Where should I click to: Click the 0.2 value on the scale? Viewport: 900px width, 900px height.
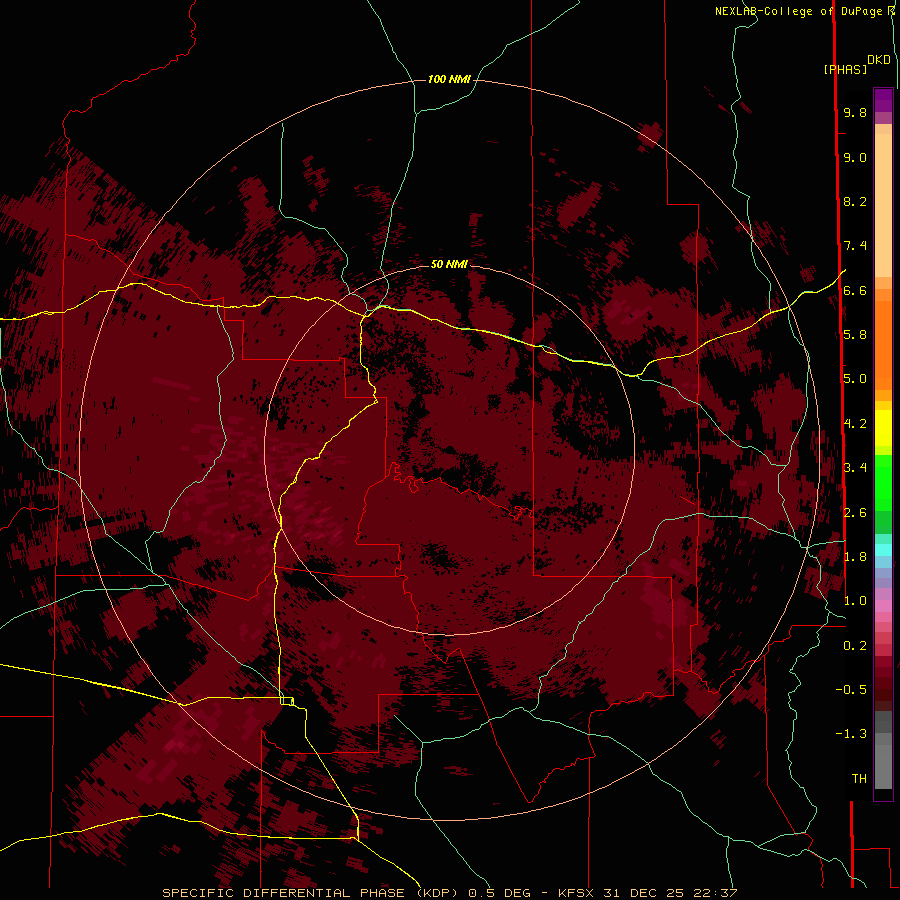point(855,646)
